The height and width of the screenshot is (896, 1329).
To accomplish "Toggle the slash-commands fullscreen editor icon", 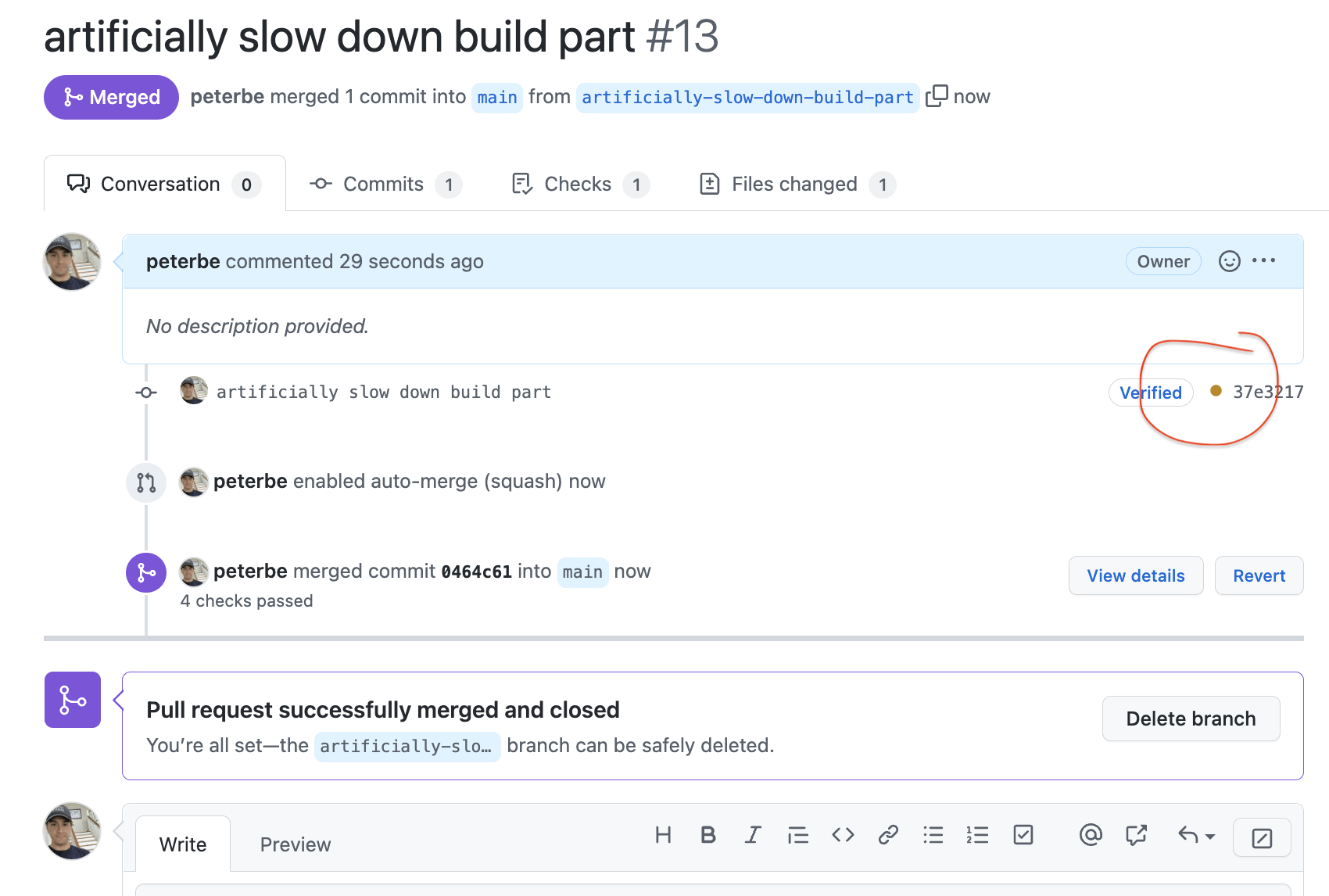I will point(1262,838).
